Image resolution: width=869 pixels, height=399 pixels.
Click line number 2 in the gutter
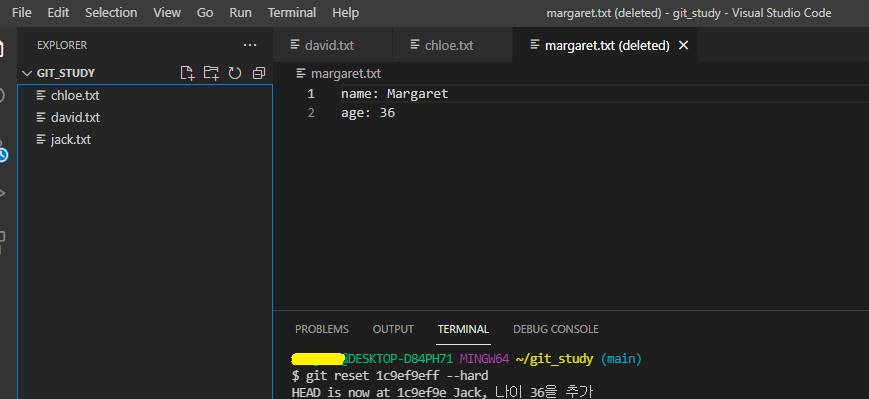[x=311, y=113]
